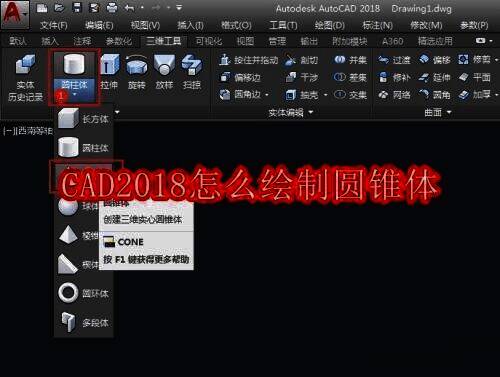The image size is (500, 377).
Task: Choose 圆柱体 cylinder from dropdown list
Action: pos(83,147)
